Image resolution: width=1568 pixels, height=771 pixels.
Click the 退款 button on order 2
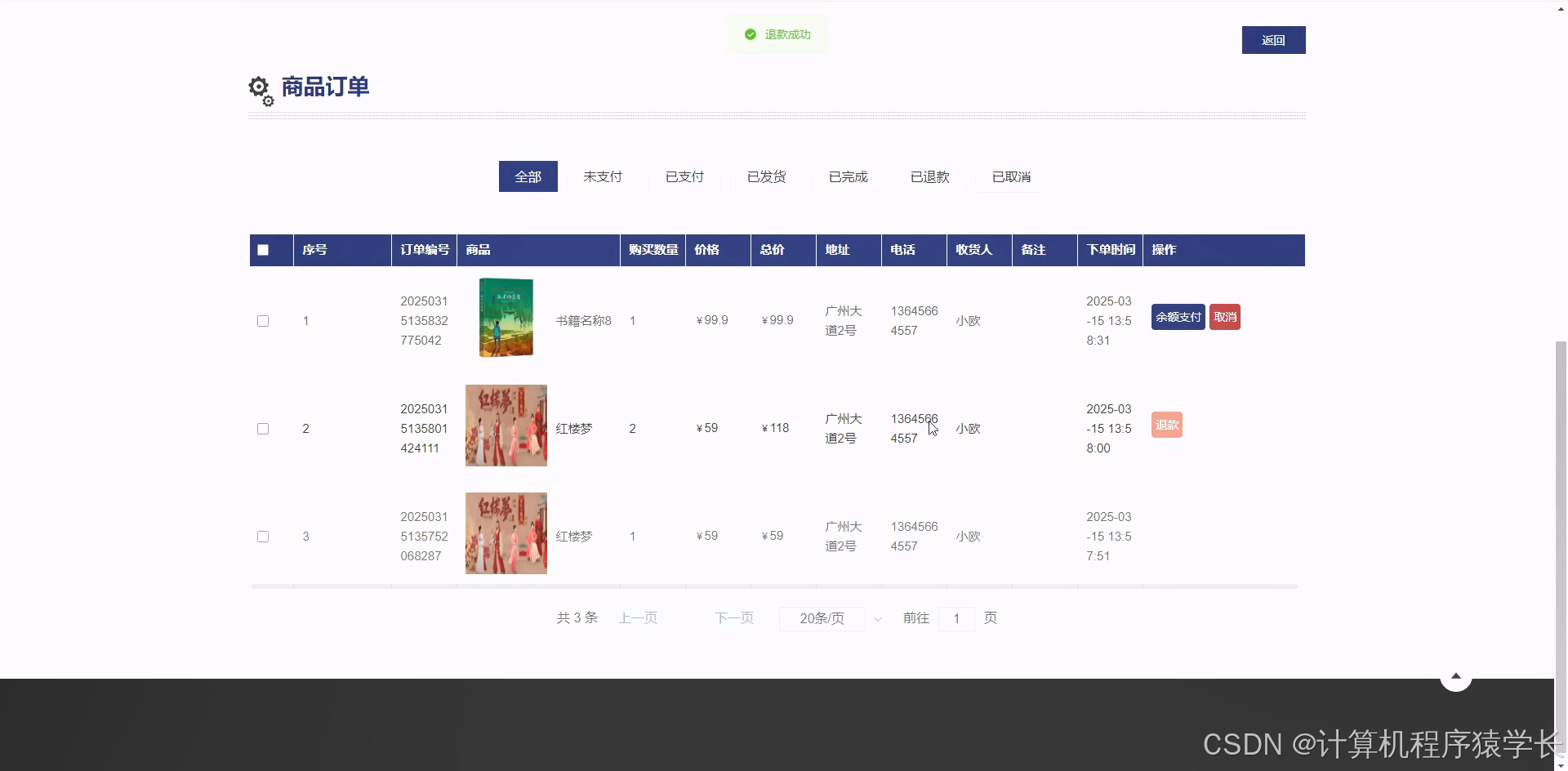(x=1166, y=425)
